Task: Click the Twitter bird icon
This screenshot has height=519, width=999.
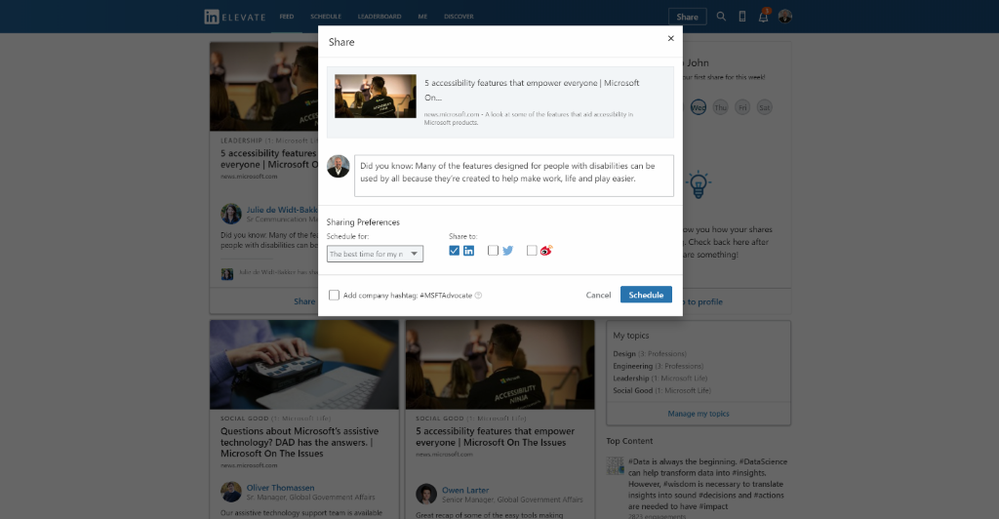Action: [508, 251]
